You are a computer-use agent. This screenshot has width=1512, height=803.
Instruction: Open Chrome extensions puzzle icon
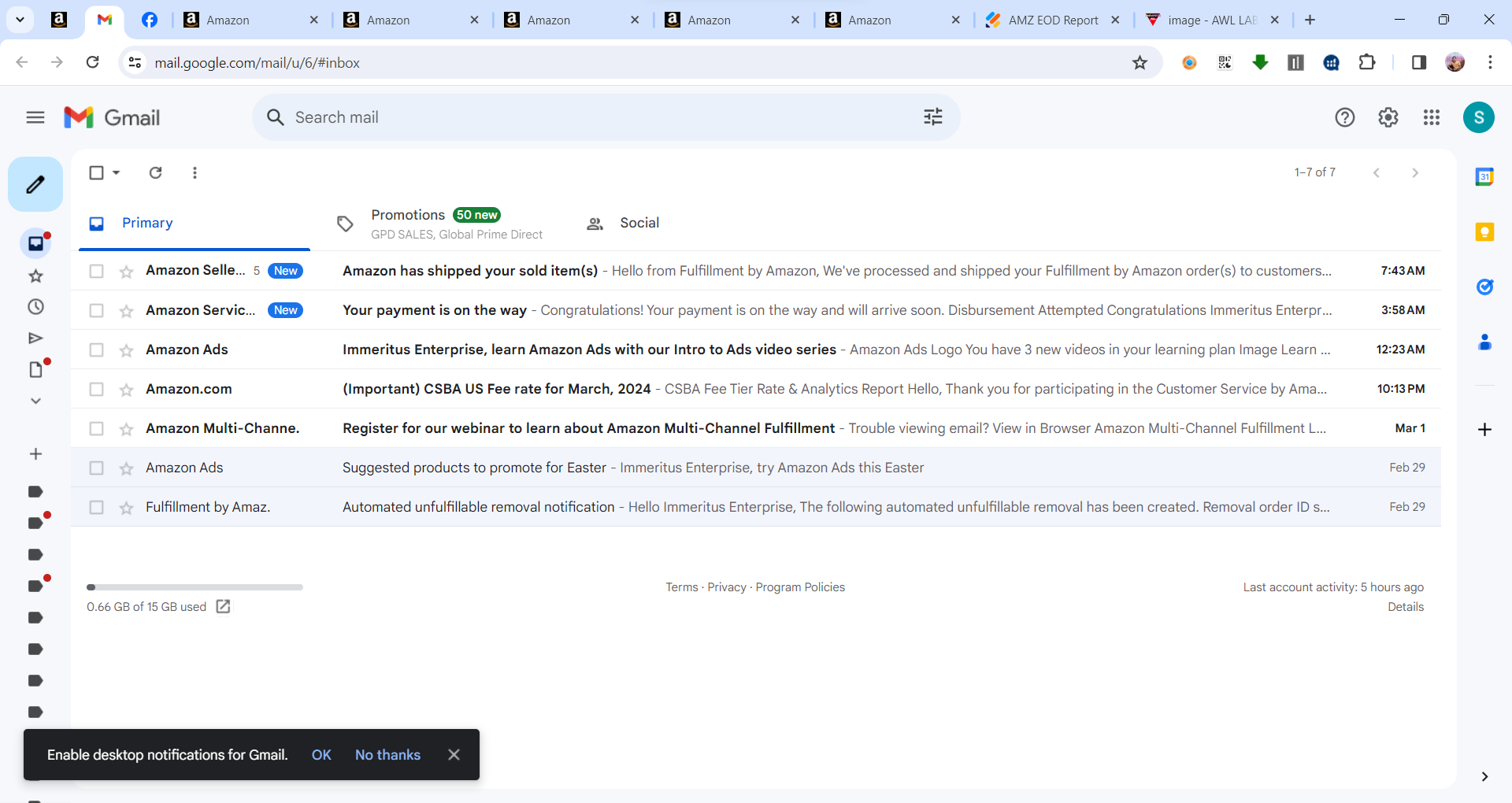coord(1367,62)
